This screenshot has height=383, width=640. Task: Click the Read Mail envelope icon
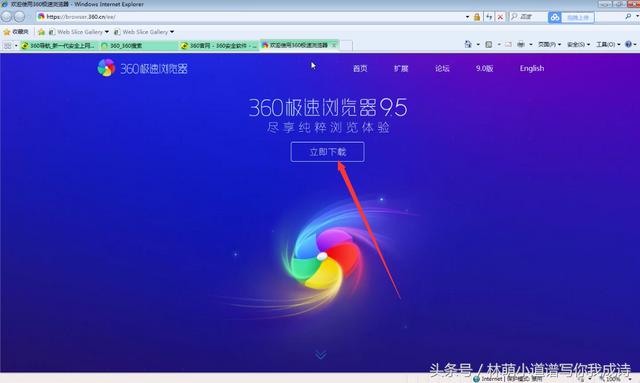[508, 44]
